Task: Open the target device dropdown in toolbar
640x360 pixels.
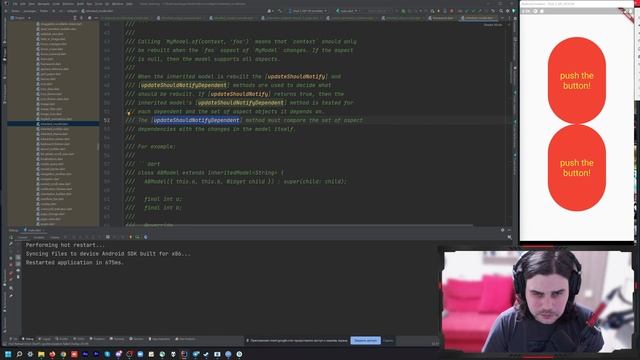Action: pyautogui.click(x=308, y=11)
